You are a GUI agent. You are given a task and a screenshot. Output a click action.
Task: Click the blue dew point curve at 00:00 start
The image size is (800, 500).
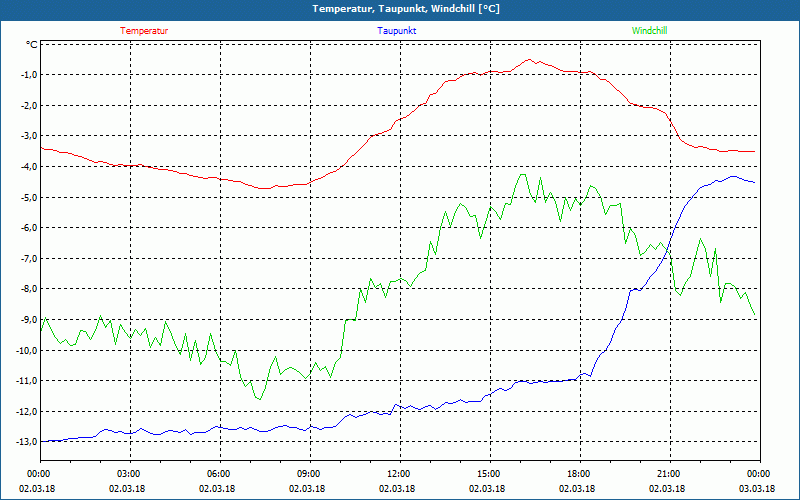(42, 441)
